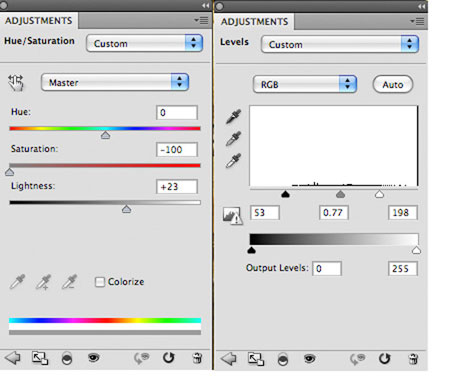Delete the Levels adjustment layer
Screen dimensions: 450x376
(413, 359)
